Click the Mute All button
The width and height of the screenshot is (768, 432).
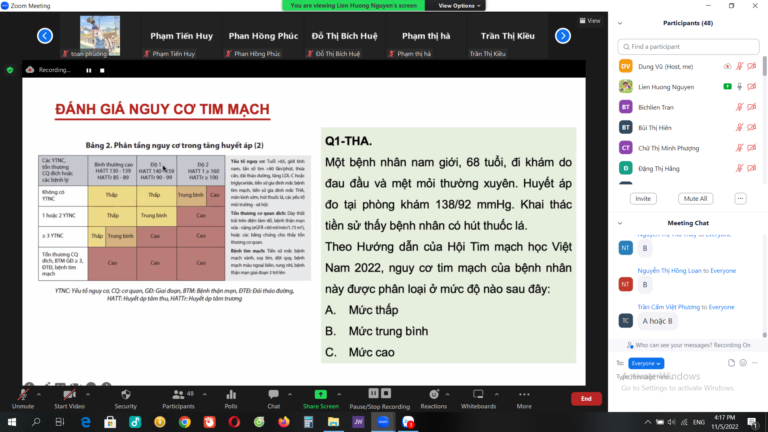tap(694, 199)
